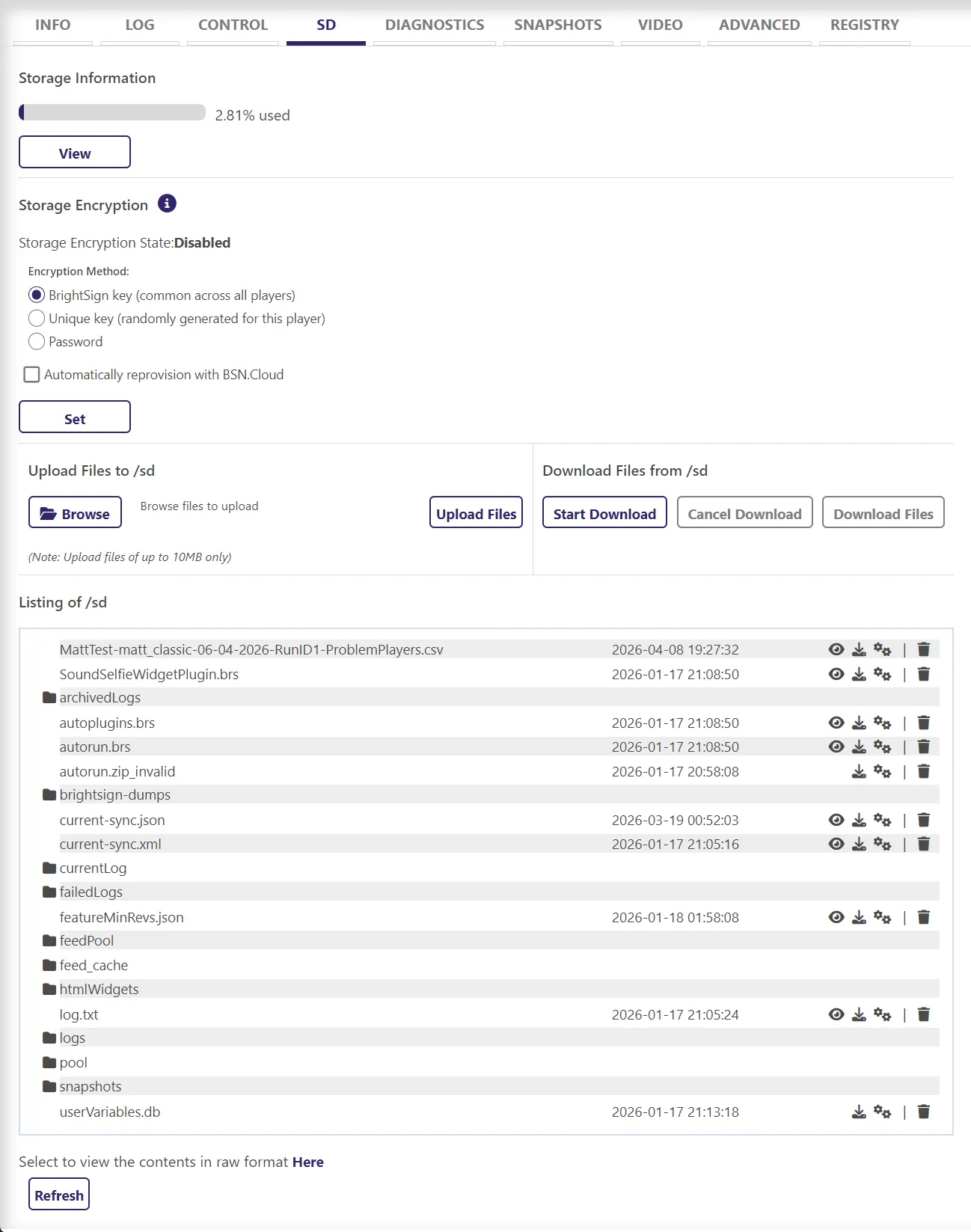Click the Storage Encryption info icon
Image resolution: width=971 pixels, height=1232 pixels.
tap(168, 203)
